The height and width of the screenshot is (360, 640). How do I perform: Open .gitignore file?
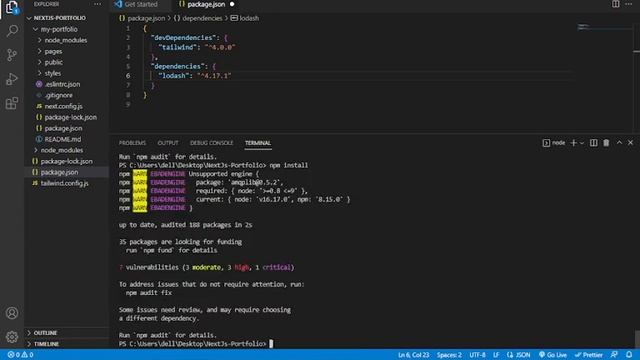click(58, 95)
